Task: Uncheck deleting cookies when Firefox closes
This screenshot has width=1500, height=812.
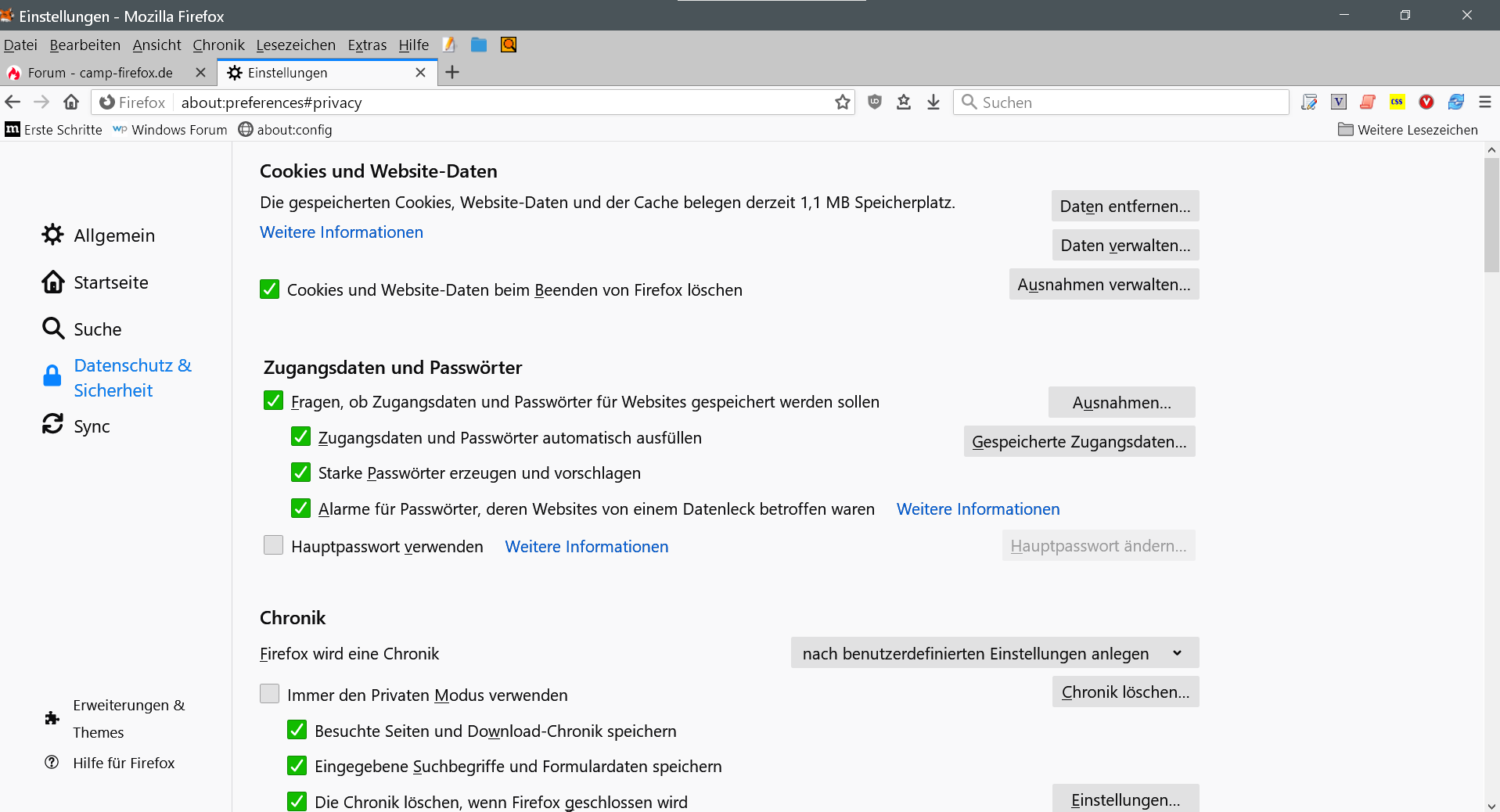Action: click(270, 289)
